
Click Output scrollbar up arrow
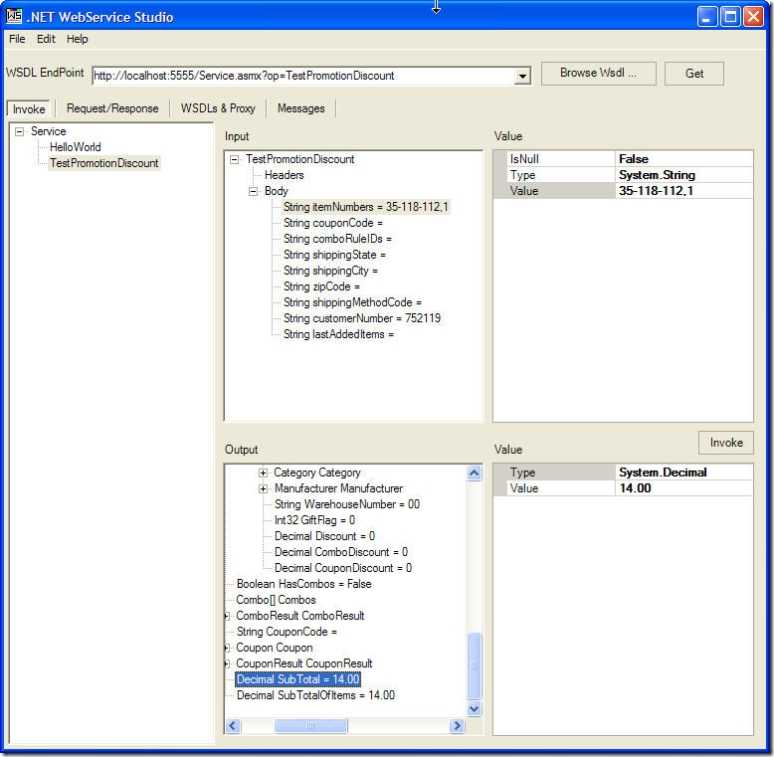474,473
